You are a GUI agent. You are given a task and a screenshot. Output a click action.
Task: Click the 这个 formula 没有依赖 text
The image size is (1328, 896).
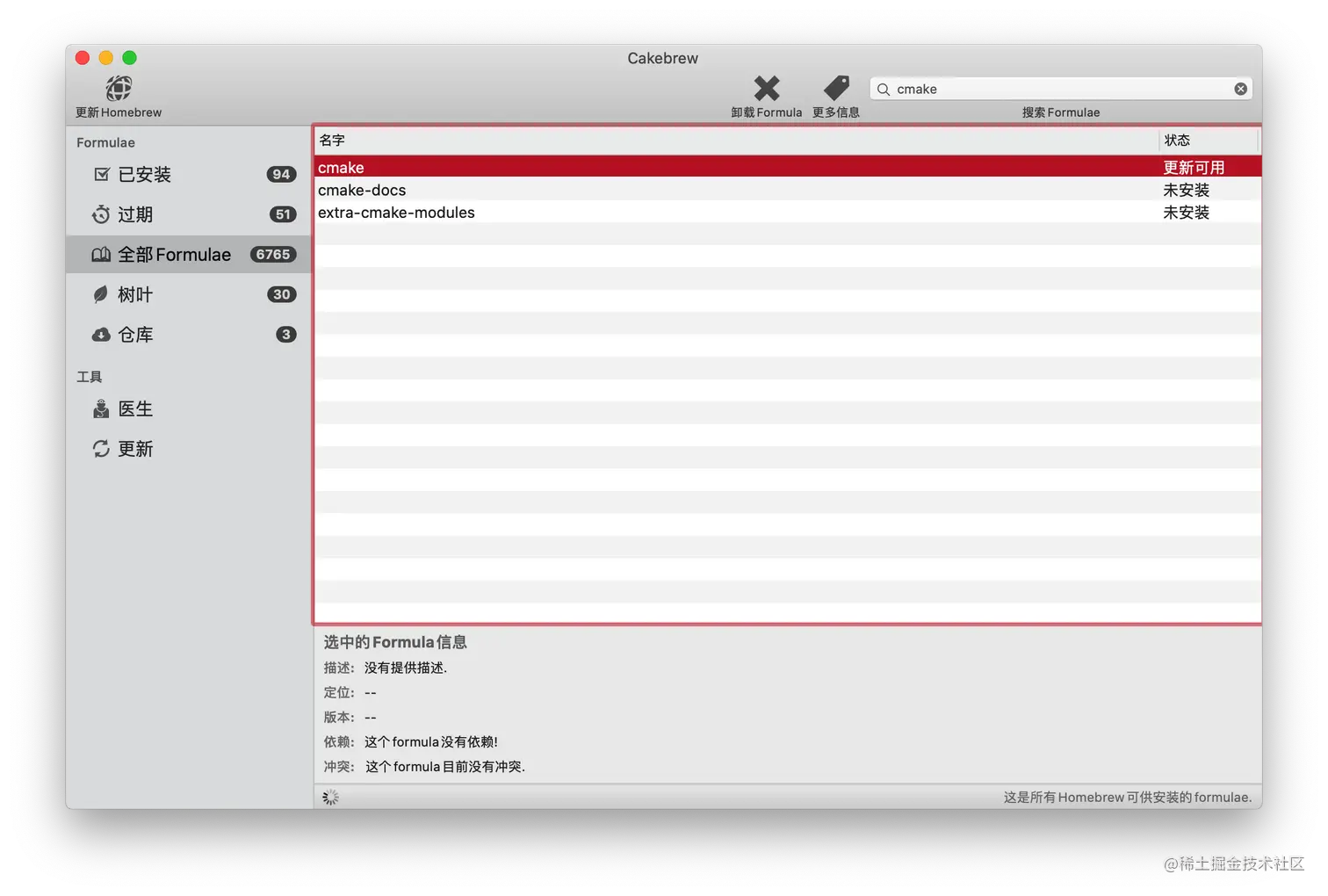click(431, 742)
